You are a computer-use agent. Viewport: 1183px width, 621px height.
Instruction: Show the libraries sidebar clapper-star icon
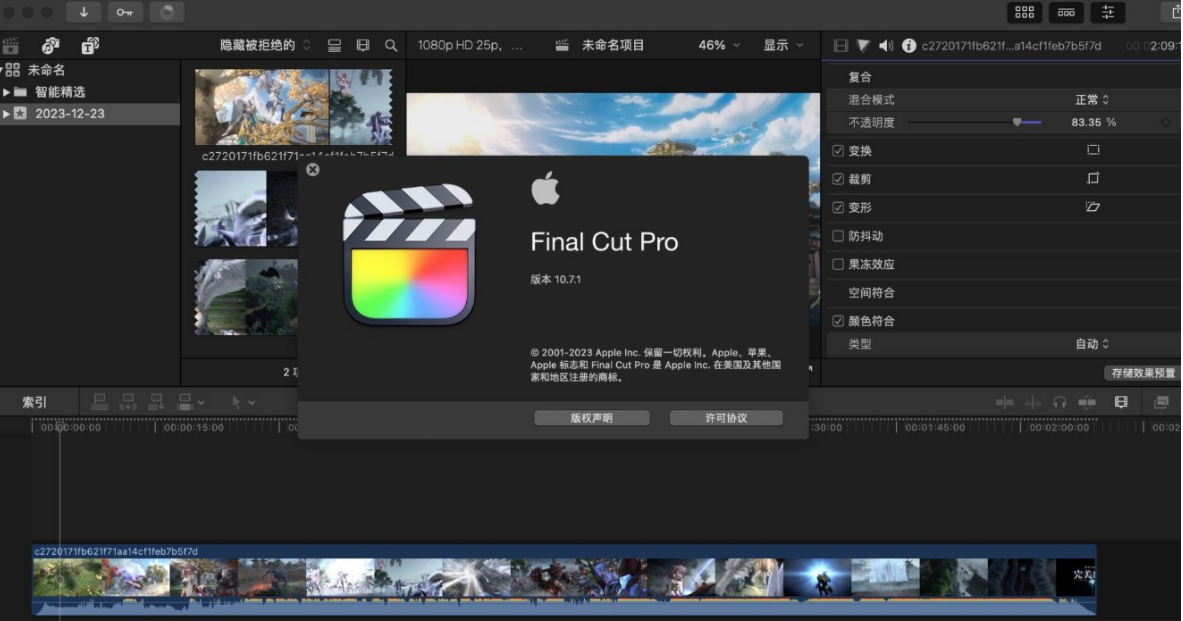11,46
